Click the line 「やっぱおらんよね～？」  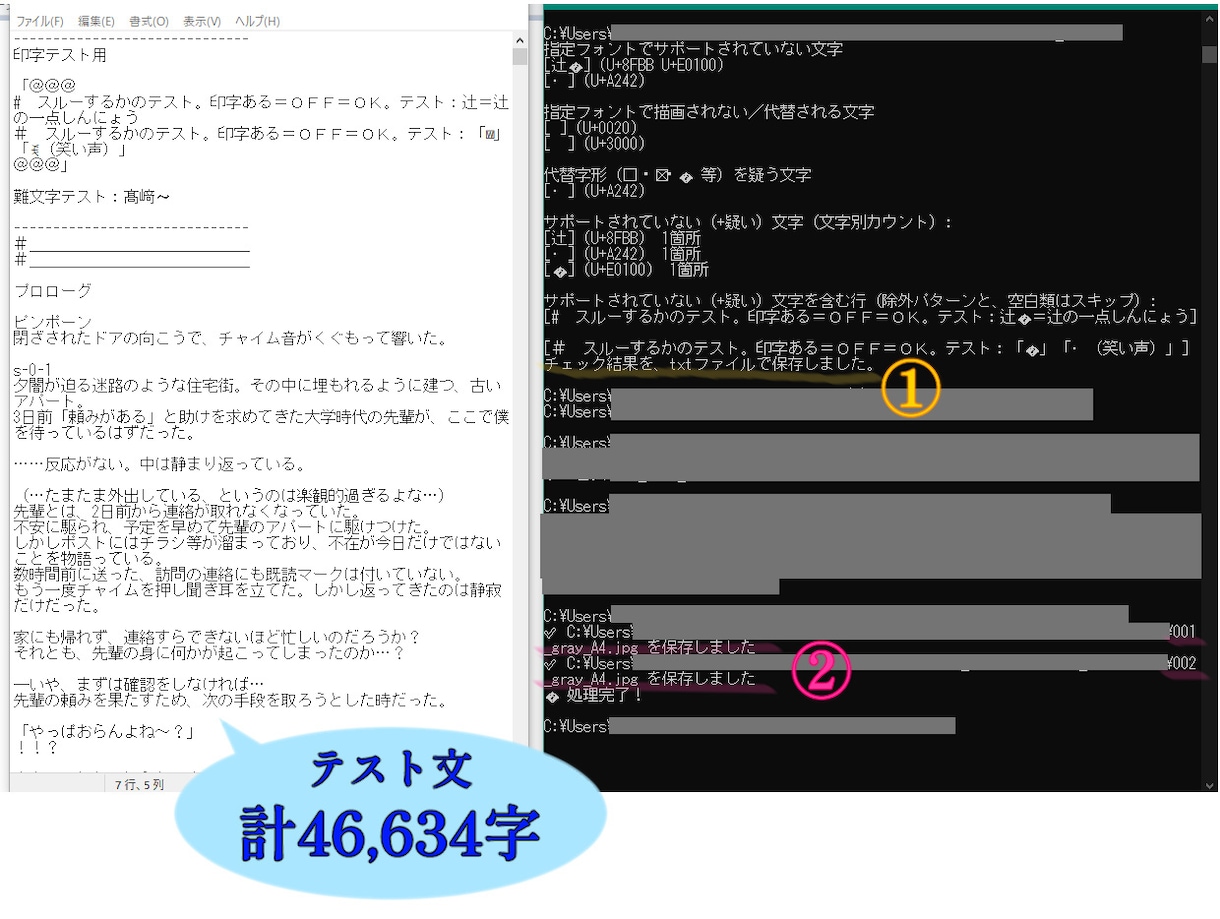coord(105,731)
